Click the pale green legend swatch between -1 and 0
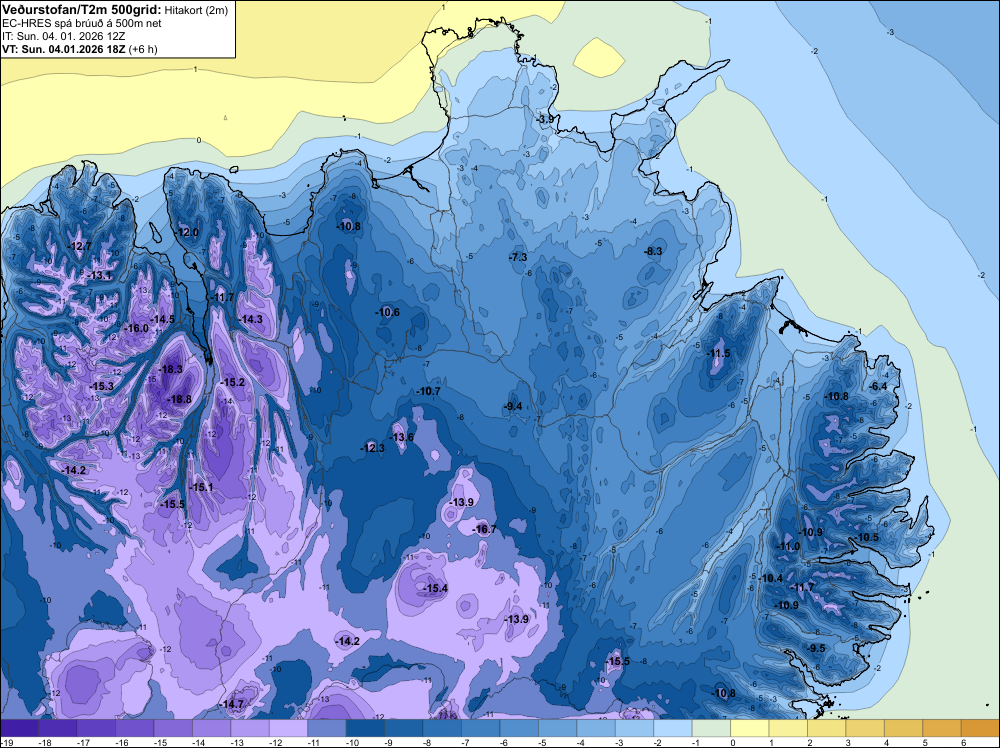Image resolution: width=1000 pixels, height=748 pixels. 711,728
